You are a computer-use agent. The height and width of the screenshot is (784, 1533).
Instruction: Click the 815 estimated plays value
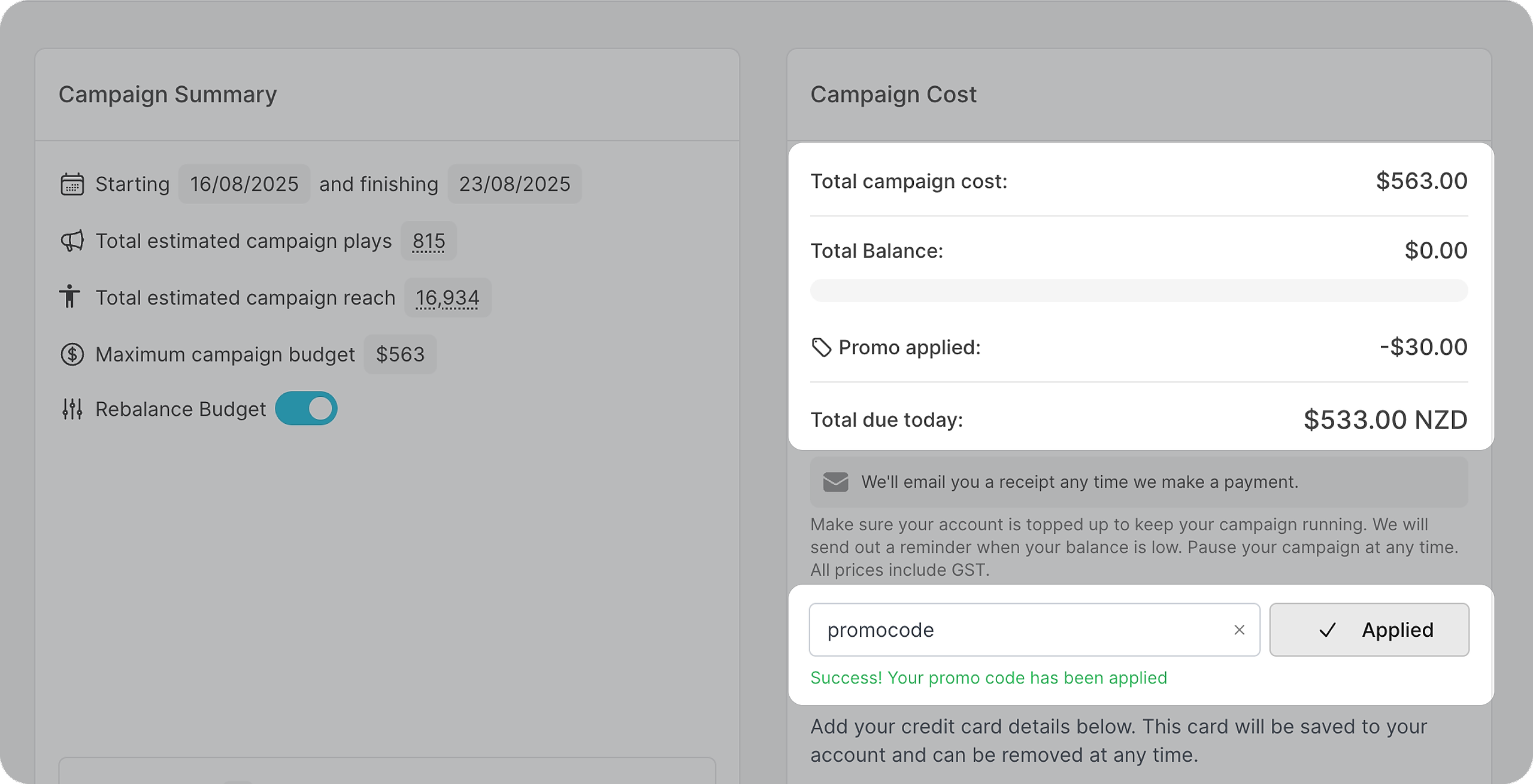pyautogui.click(x=428, y=241)
